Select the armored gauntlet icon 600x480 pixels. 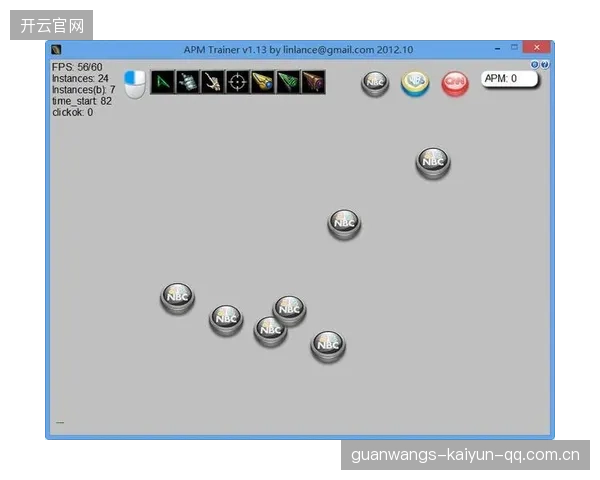(x=188, y=82)
